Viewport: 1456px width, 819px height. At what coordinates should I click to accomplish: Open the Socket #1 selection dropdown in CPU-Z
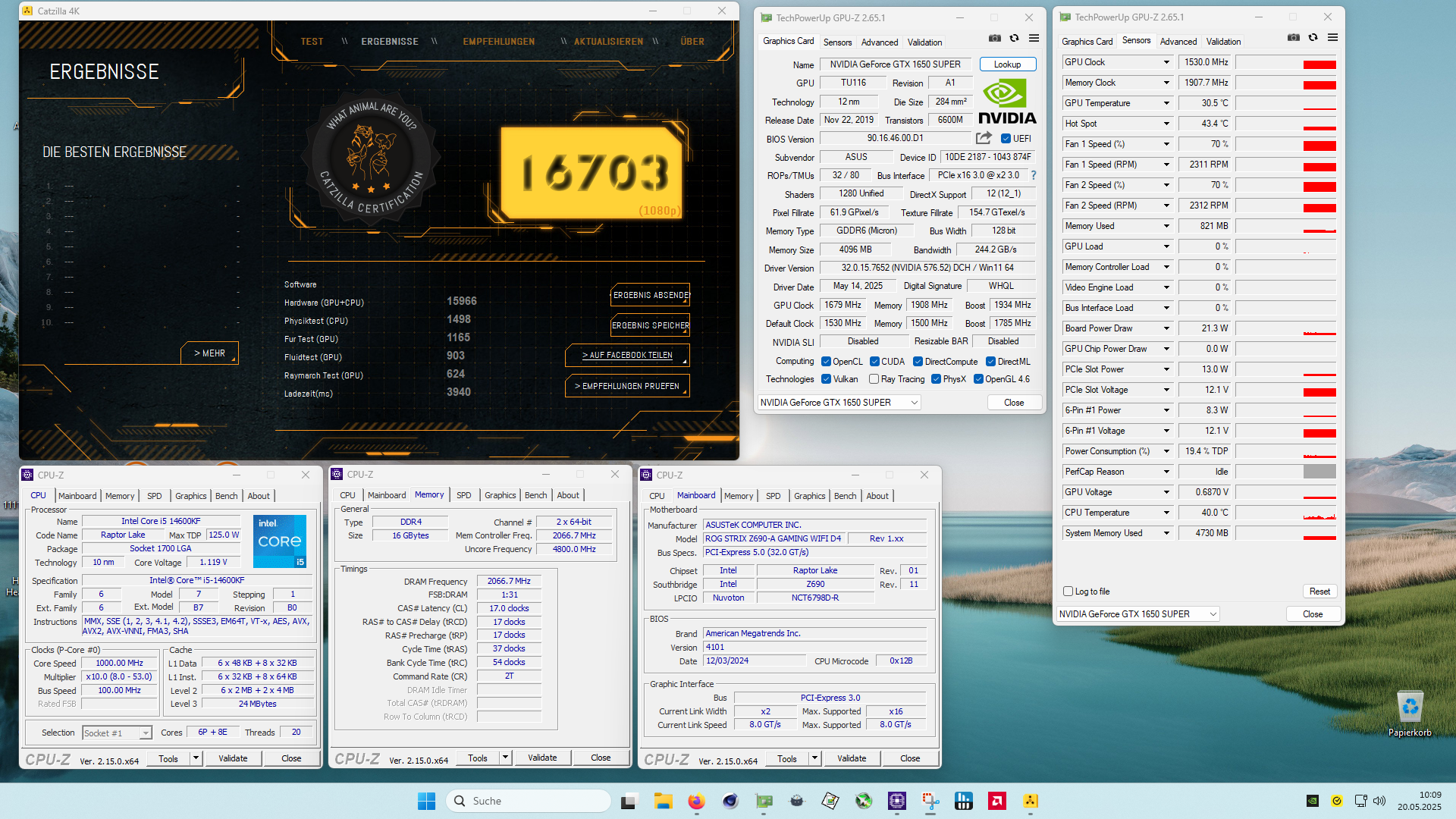(x=117, y=733)
